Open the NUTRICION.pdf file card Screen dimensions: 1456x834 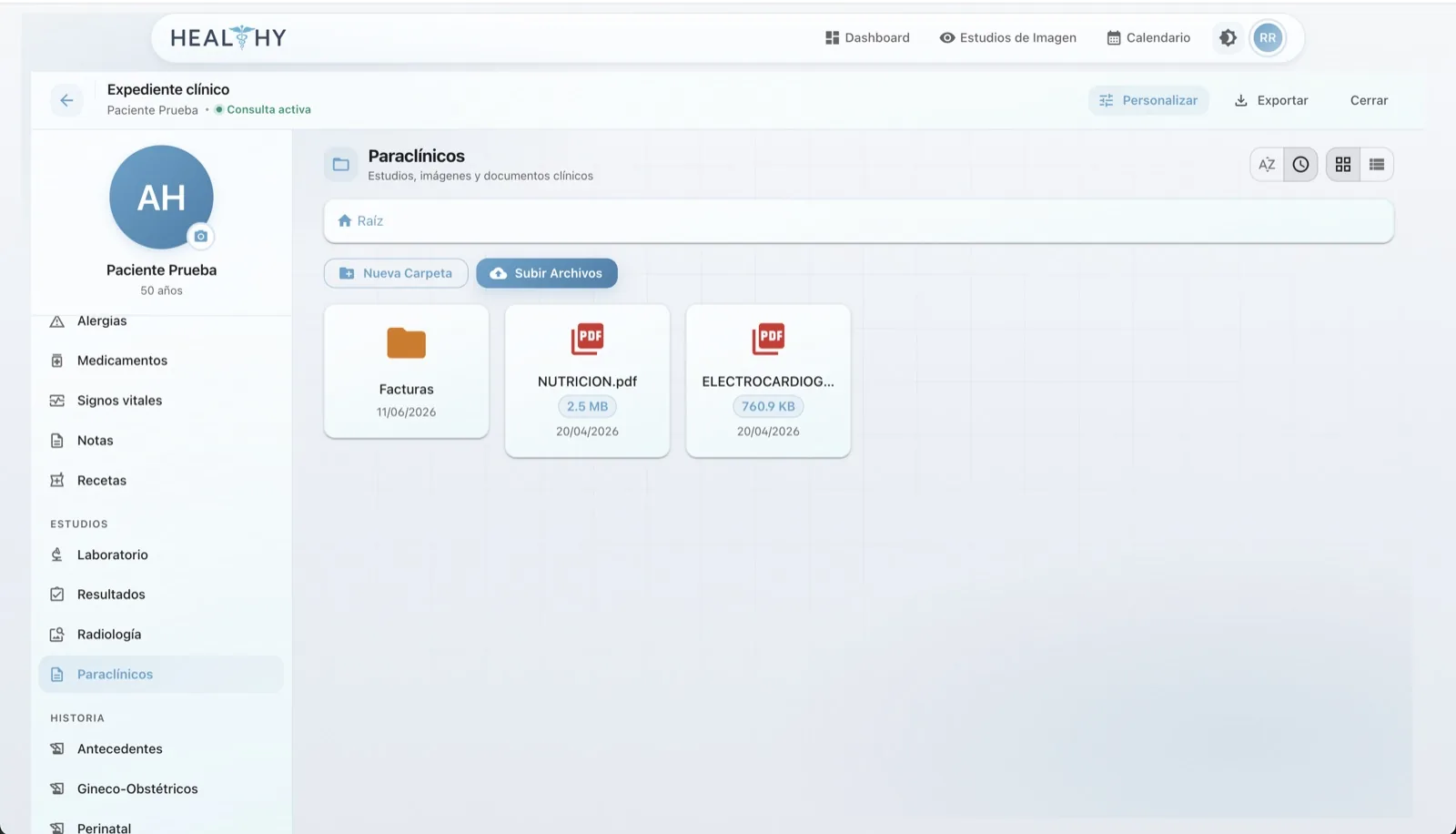pos(587,381)
